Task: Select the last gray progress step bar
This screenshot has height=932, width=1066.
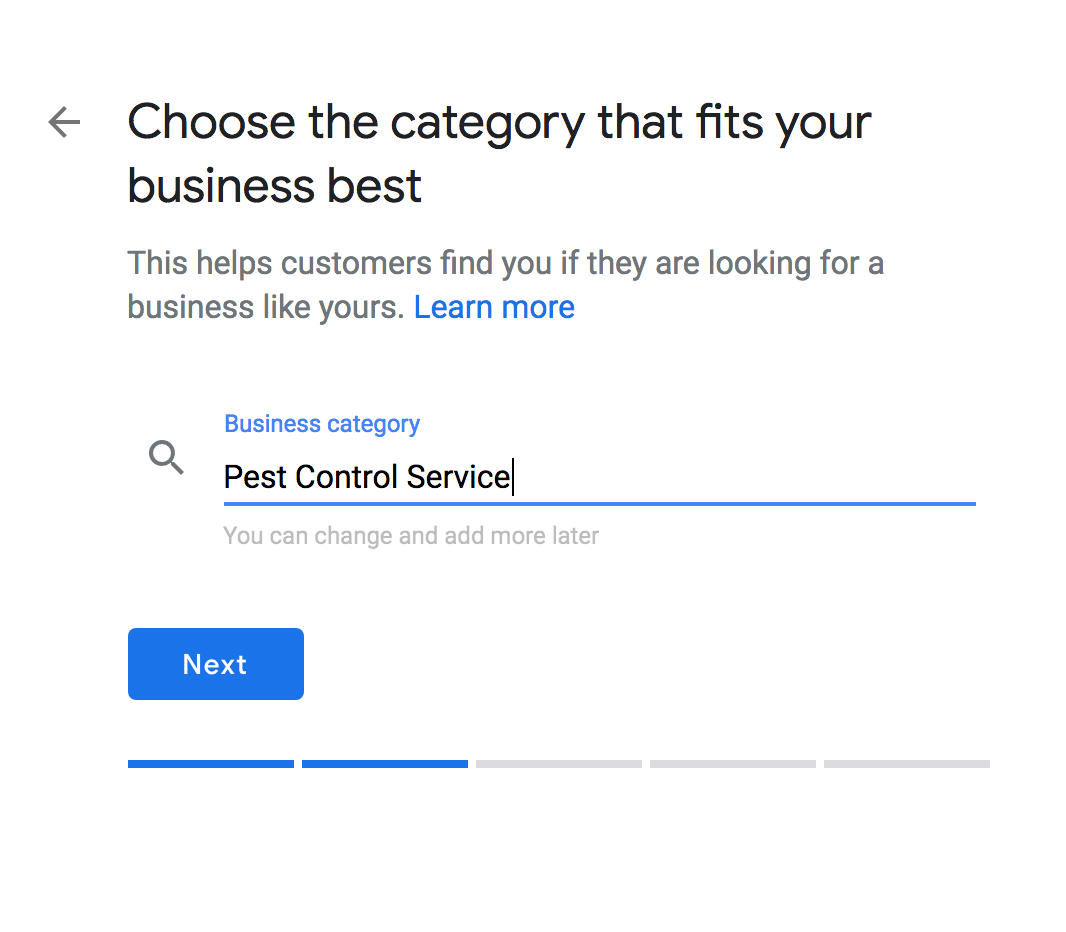Action: point(907,764)
